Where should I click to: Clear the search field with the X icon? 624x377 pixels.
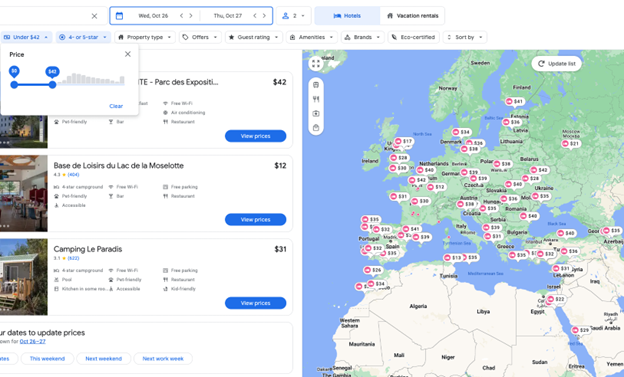click(x=94, y=16)
